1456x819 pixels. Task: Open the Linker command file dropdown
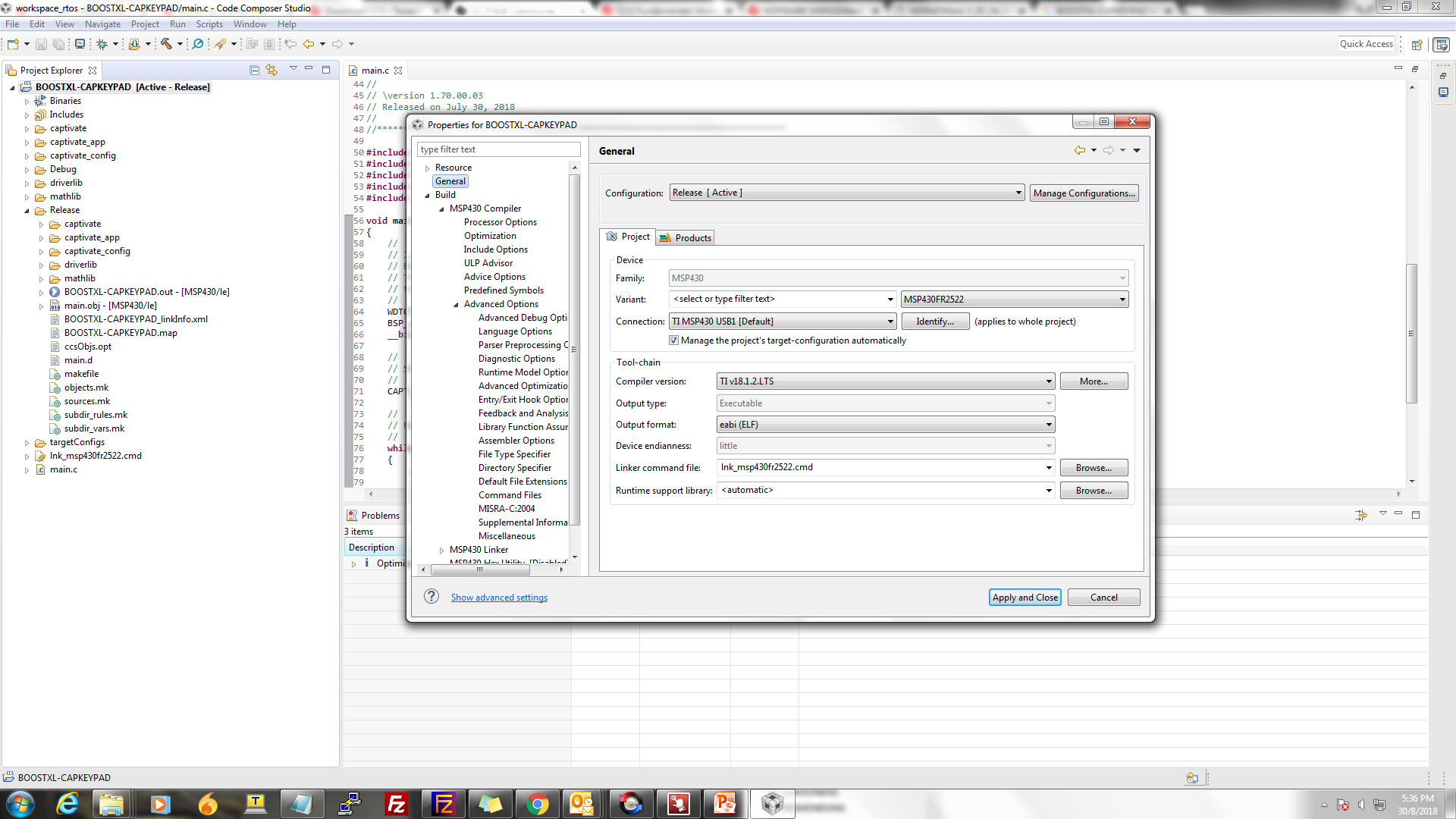[x=1049, y=468]
